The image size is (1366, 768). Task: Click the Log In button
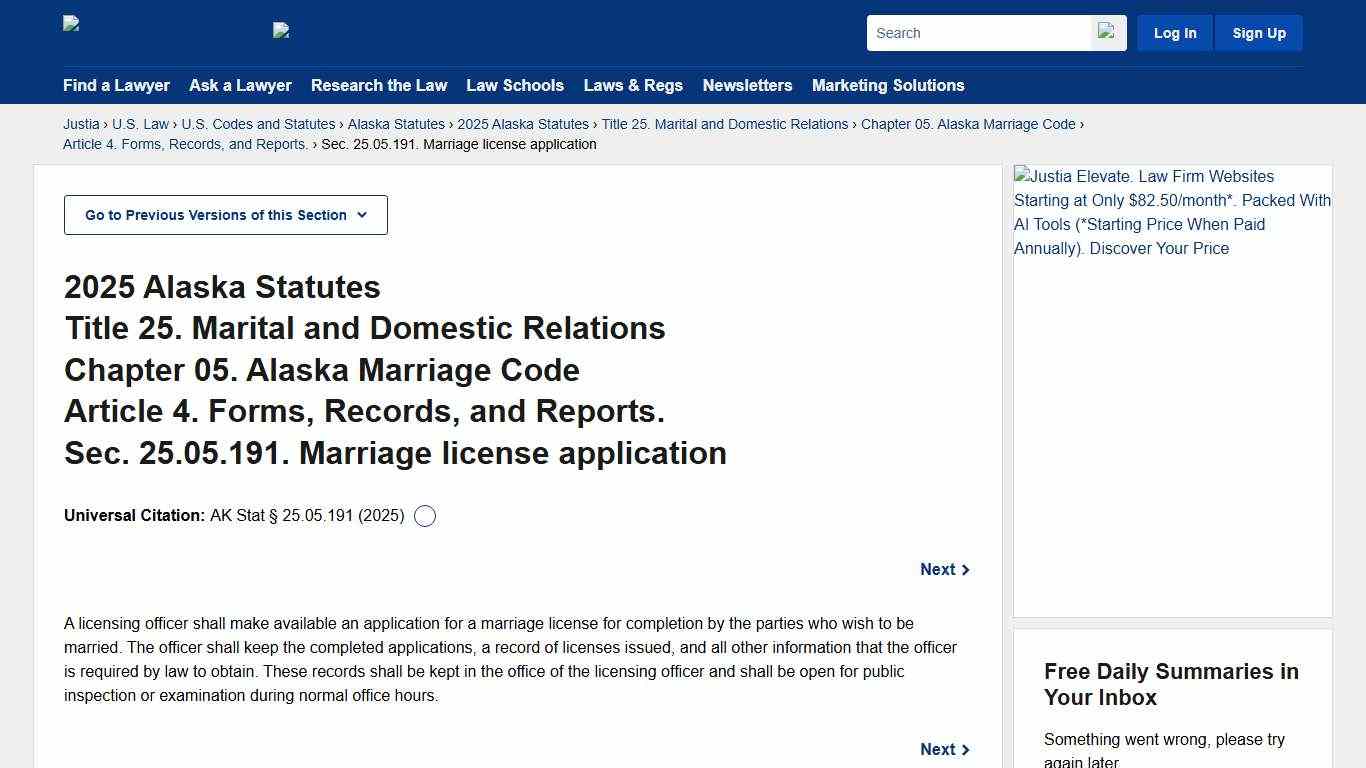click(1174, 32)
